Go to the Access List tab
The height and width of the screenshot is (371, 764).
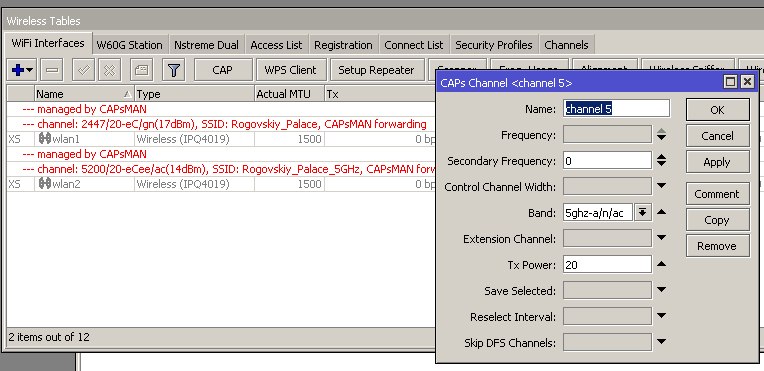276,45
